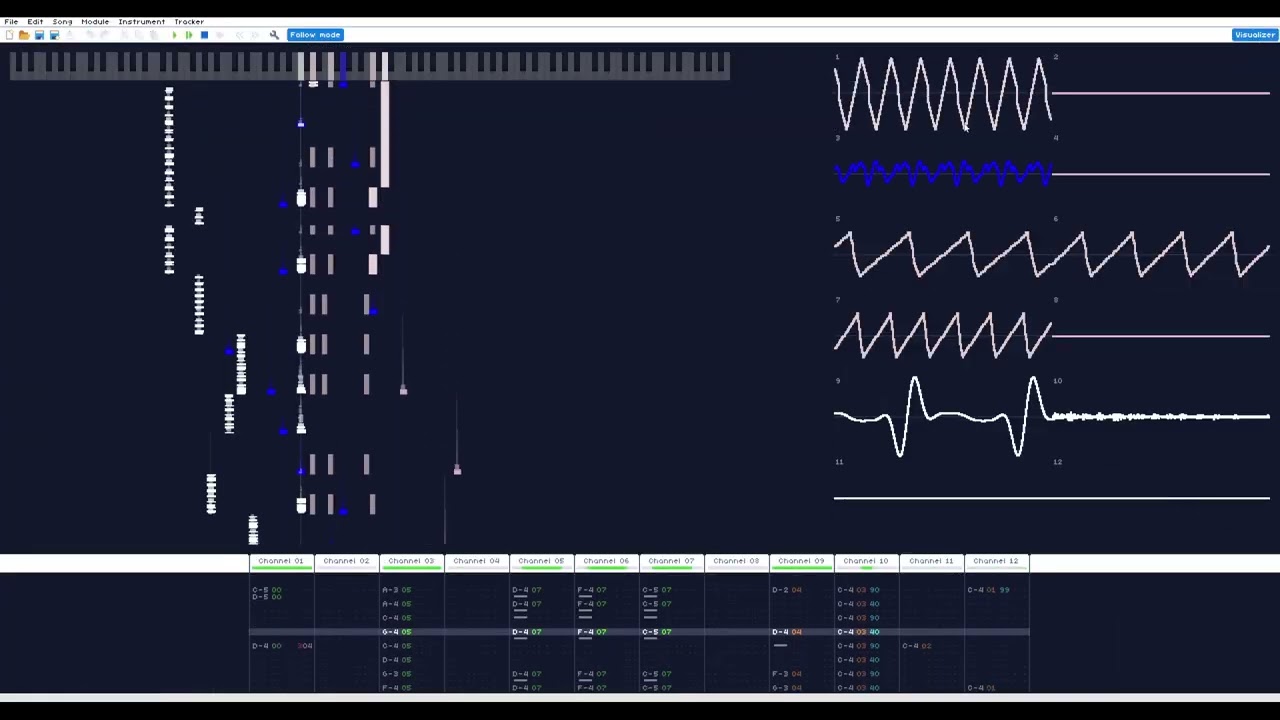
Task: Save the current module
Action: [39, 35]
